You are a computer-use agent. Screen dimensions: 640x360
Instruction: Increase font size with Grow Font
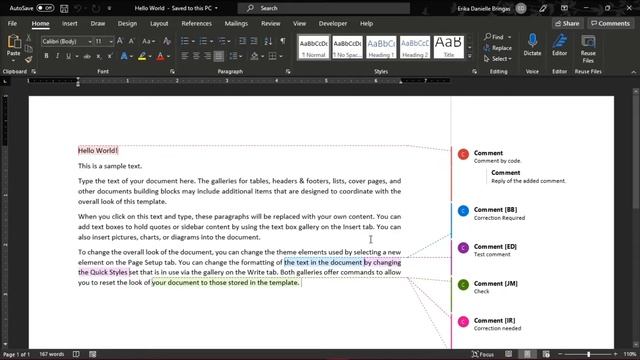click(x=120, y=41)
